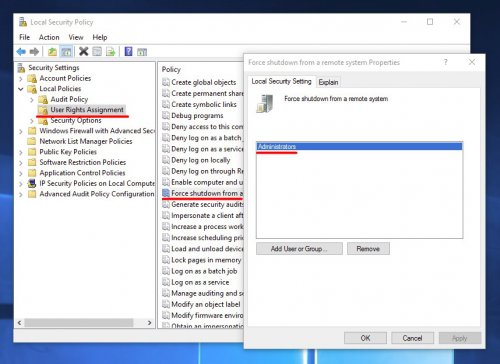Click the scrollbar right arrow in tree pane
Screen dimensions: 500x364
(150, 323)
